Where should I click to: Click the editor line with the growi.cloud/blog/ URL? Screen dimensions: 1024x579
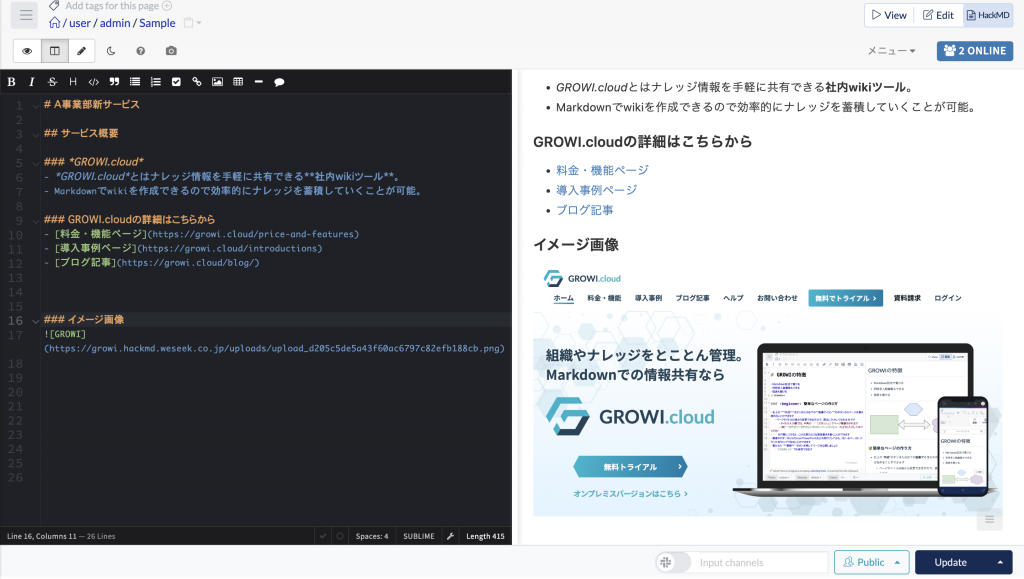pos(152,262)
